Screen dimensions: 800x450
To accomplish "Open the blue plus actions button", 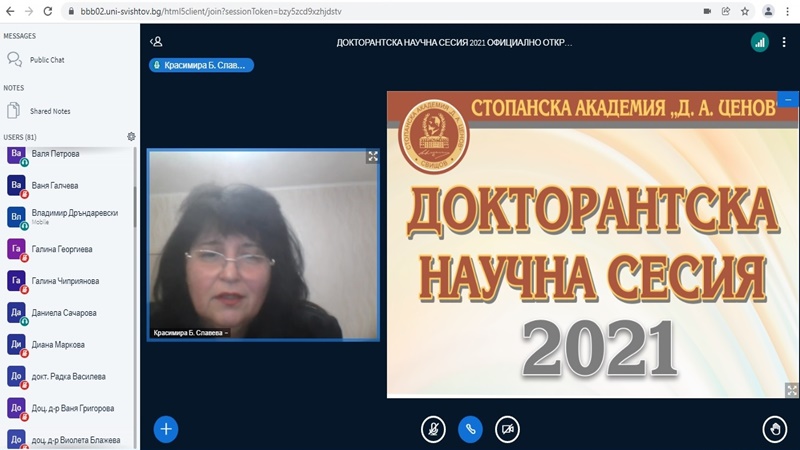I will [x=166, y=429].
